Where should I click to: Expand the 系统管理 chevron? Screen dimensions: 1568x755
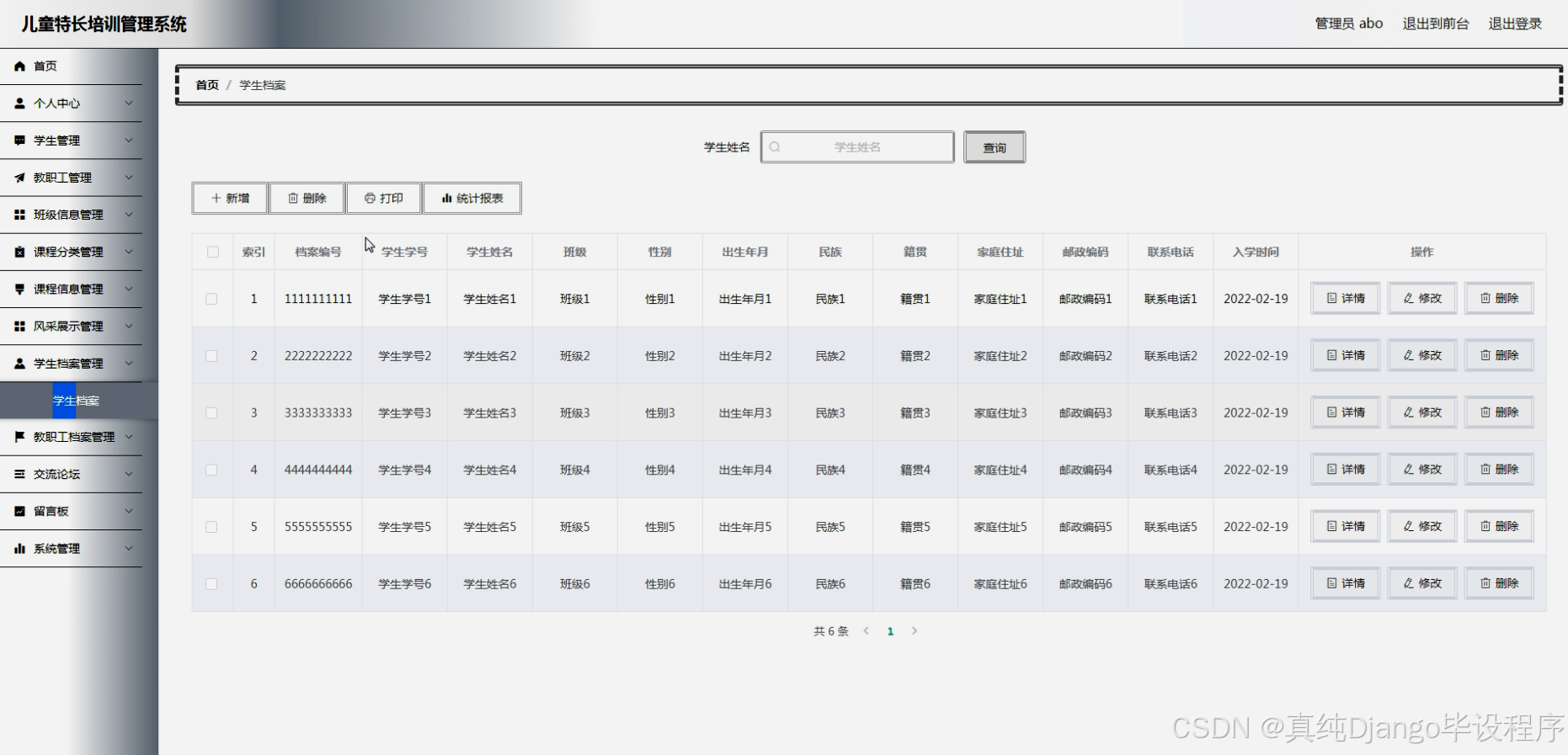[129, 548]
